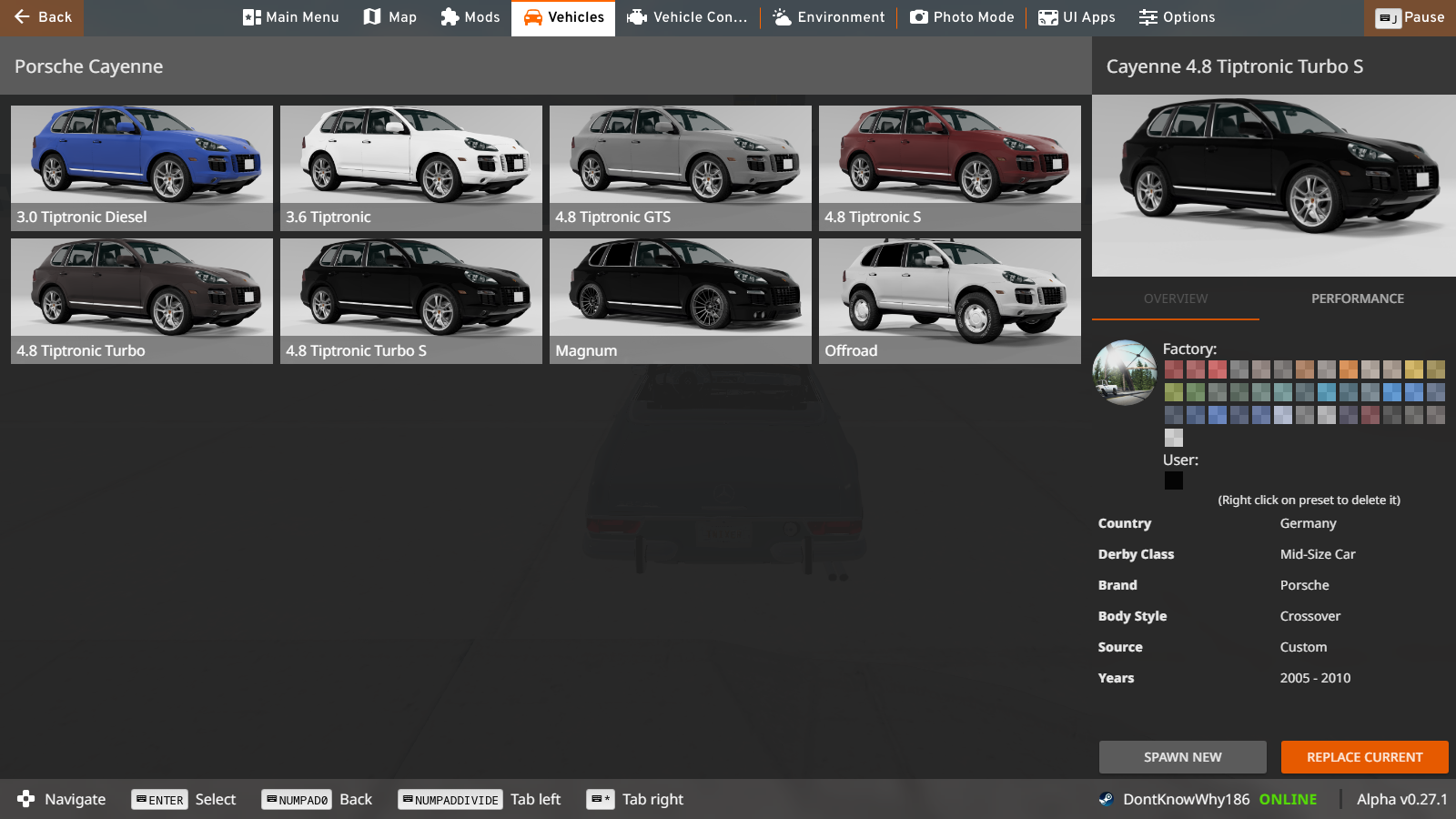Open the Environment settings menu
This screenshot has height=819, width=1456.
(828, 17)
